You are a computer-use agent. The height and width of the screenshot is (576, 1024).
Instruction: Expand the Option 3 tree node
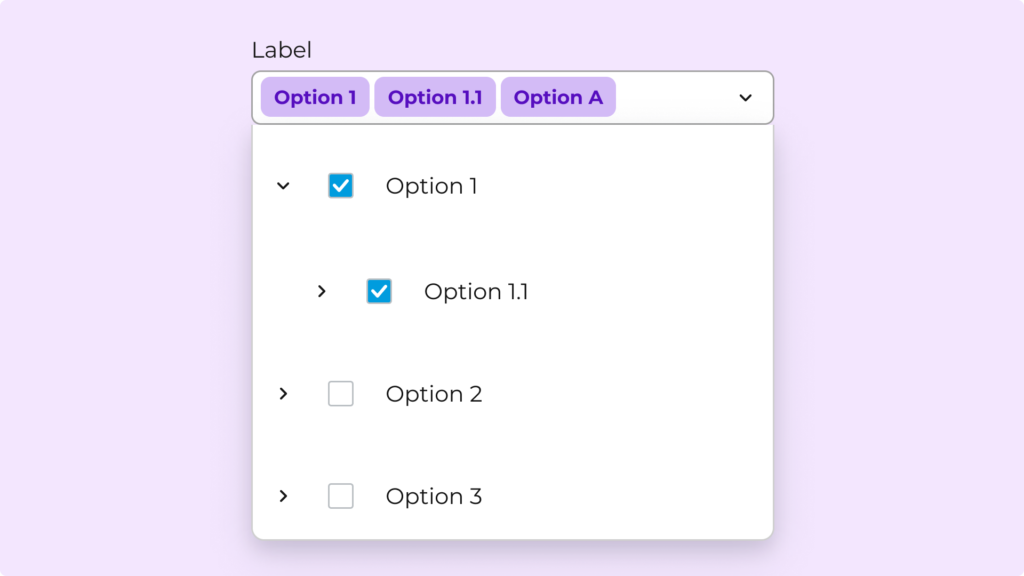(283, 496)
